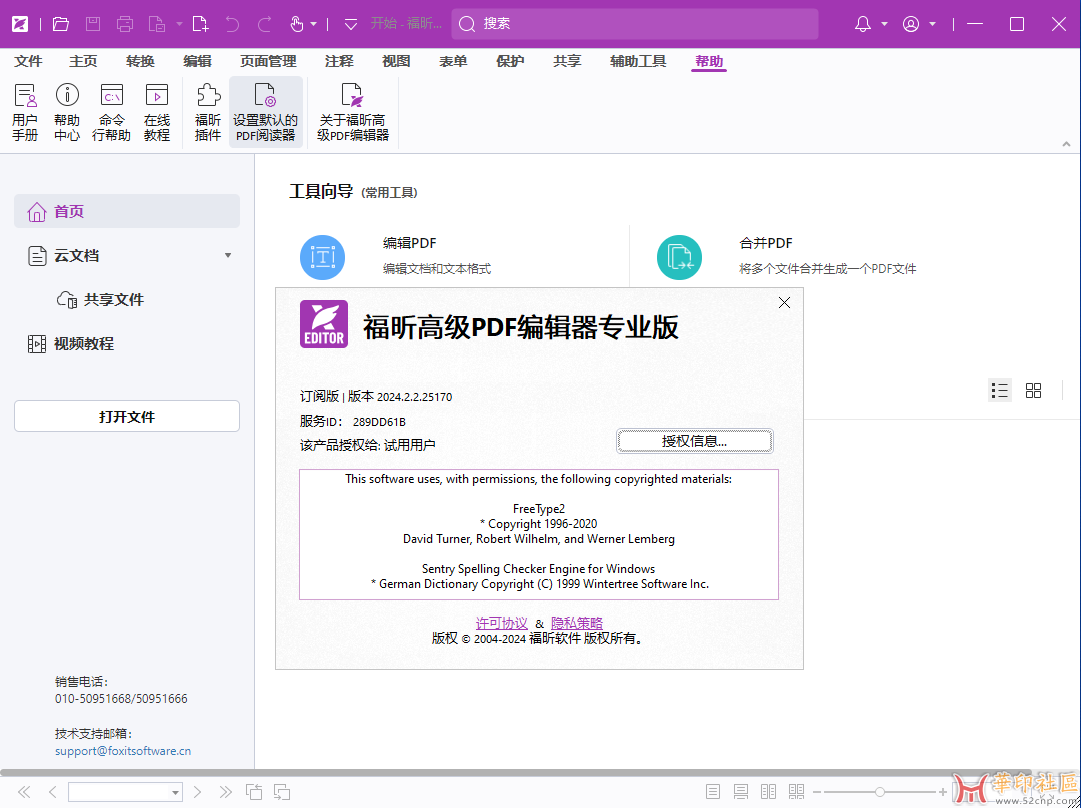Go to the last page arrow

[x=225, y=791]
